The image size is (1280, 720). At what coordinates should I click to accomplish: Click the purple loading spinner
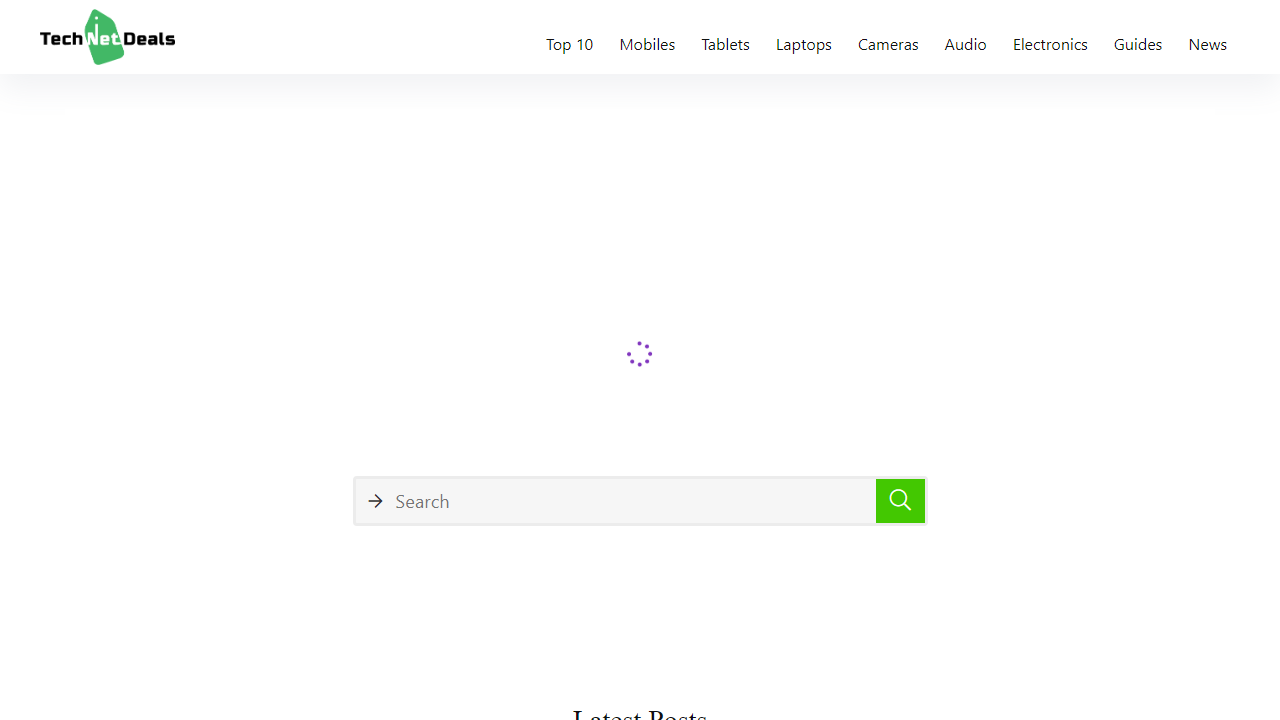pyautogui.click(x=640, y=354)
